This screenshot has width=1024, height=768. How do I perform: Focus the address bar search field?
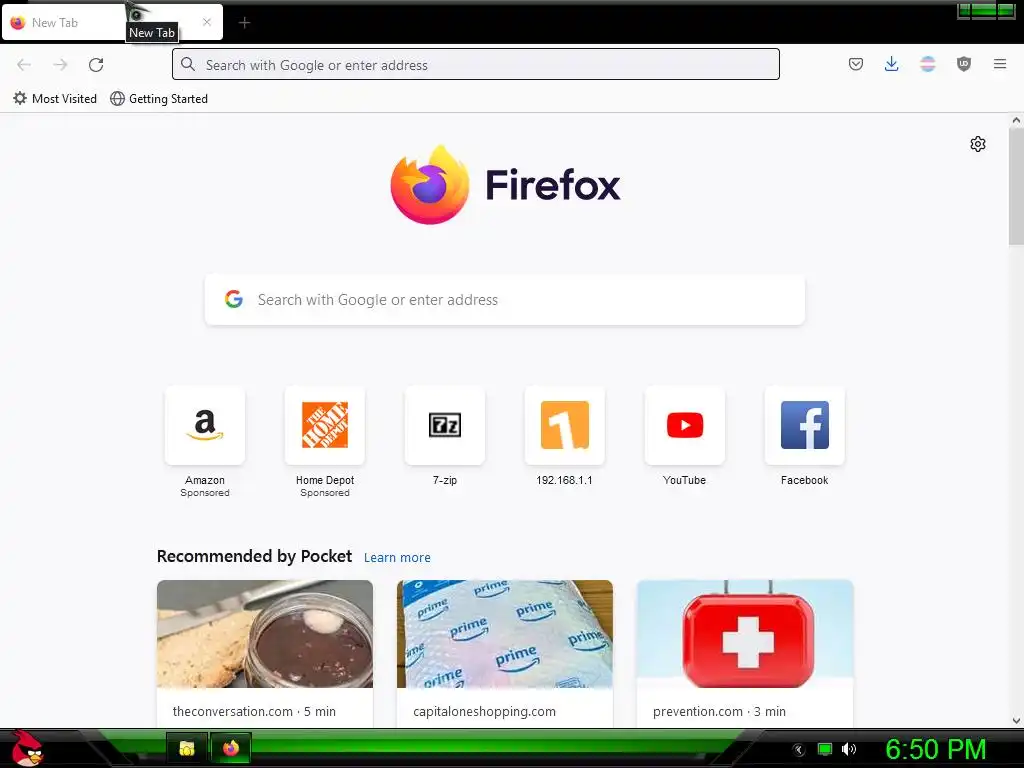pyautogui.click(x=475, y=64)
